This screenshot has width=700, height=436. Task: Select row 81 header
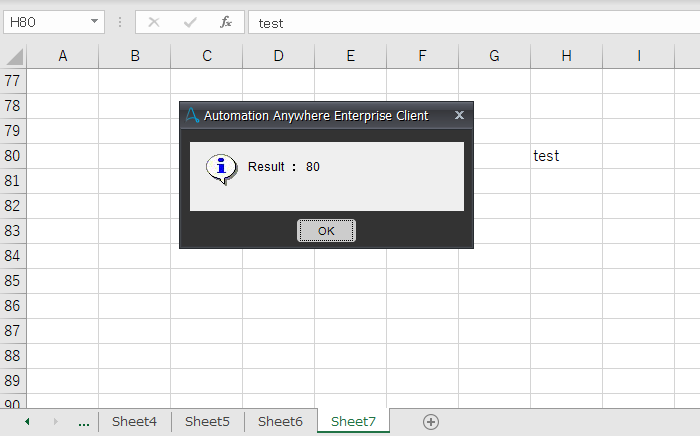click(x=13, y=181)
